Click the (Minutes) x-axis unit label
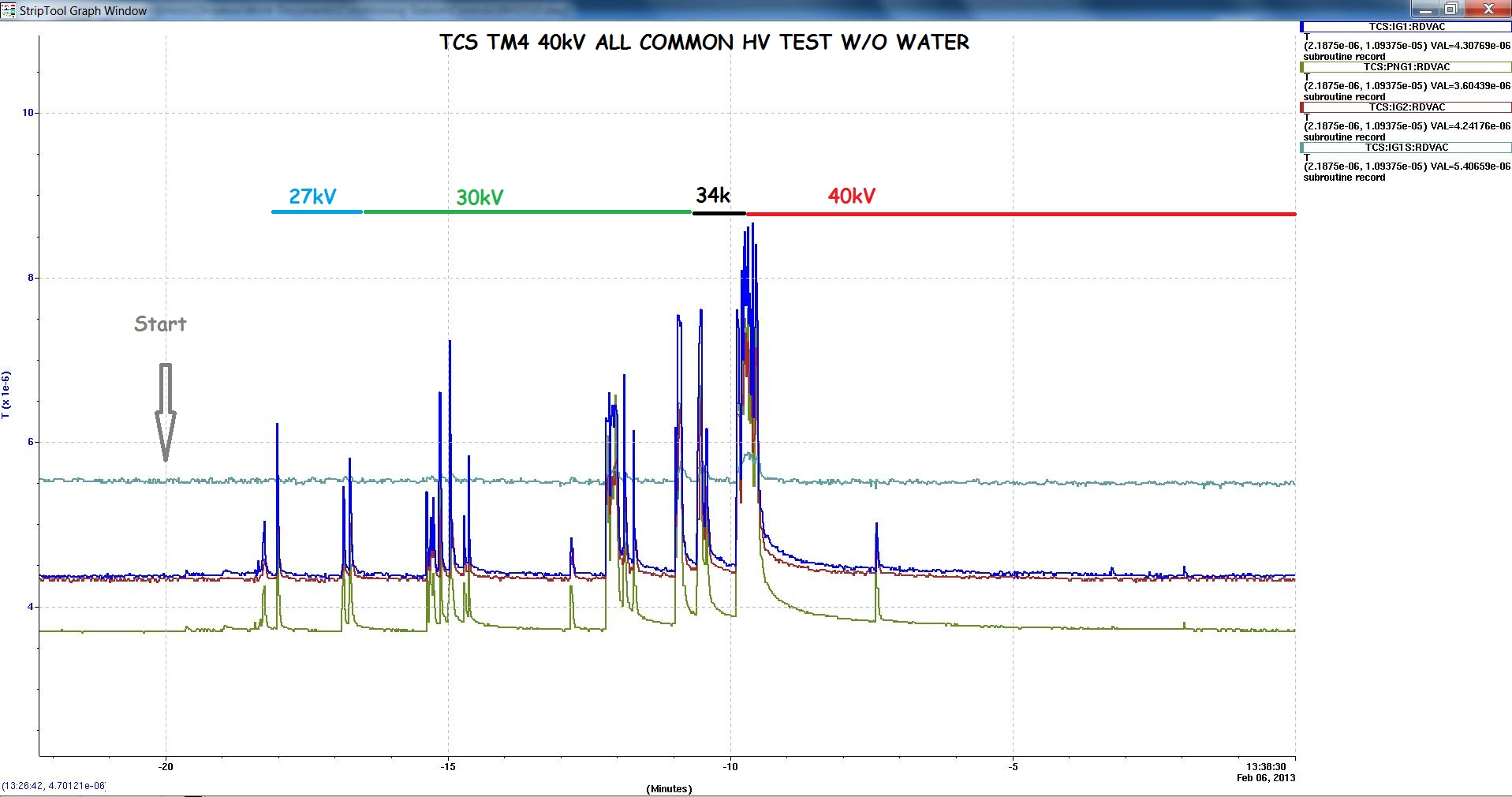Viewport: 1512px width, 797px height. click(669, 789)
